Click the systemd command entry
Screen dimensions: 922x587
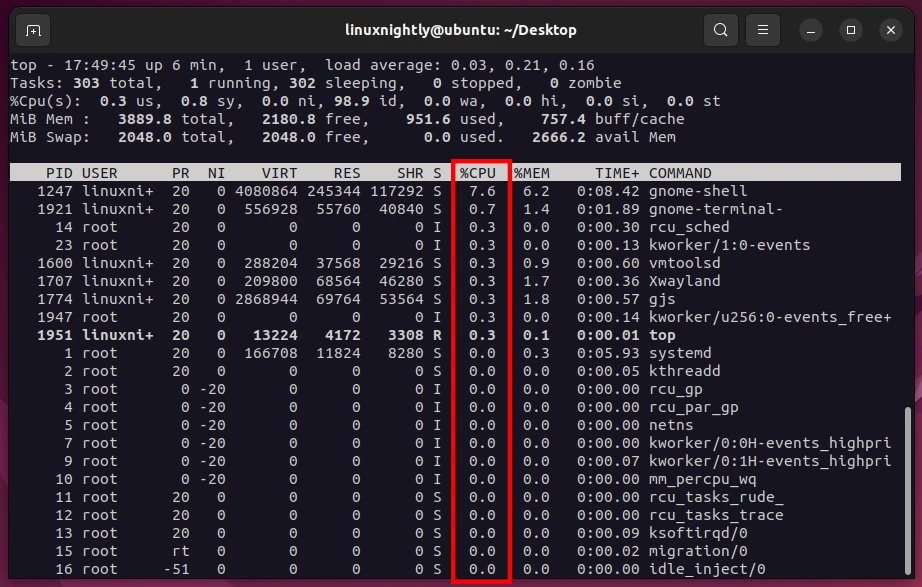[680, 353]
